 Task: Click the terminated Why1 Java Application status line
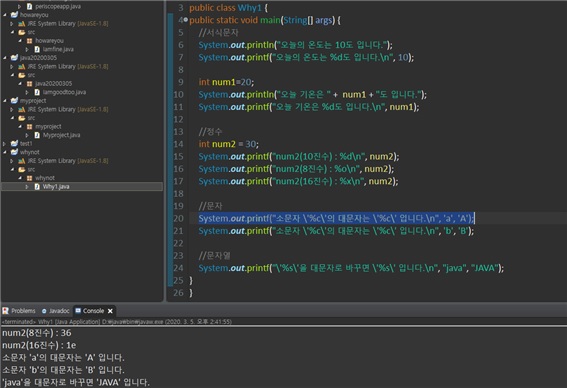coord(117,321)
